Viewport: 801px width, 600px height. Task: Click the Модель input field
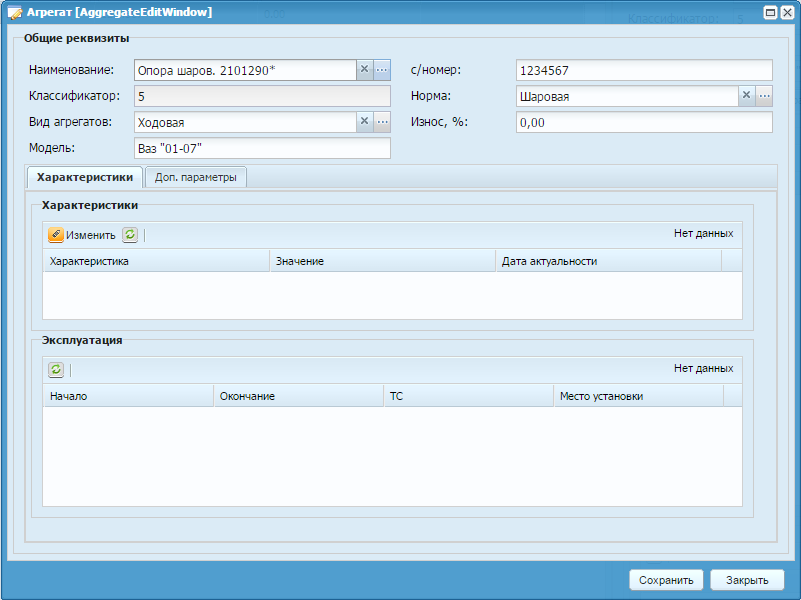[262, 149]
